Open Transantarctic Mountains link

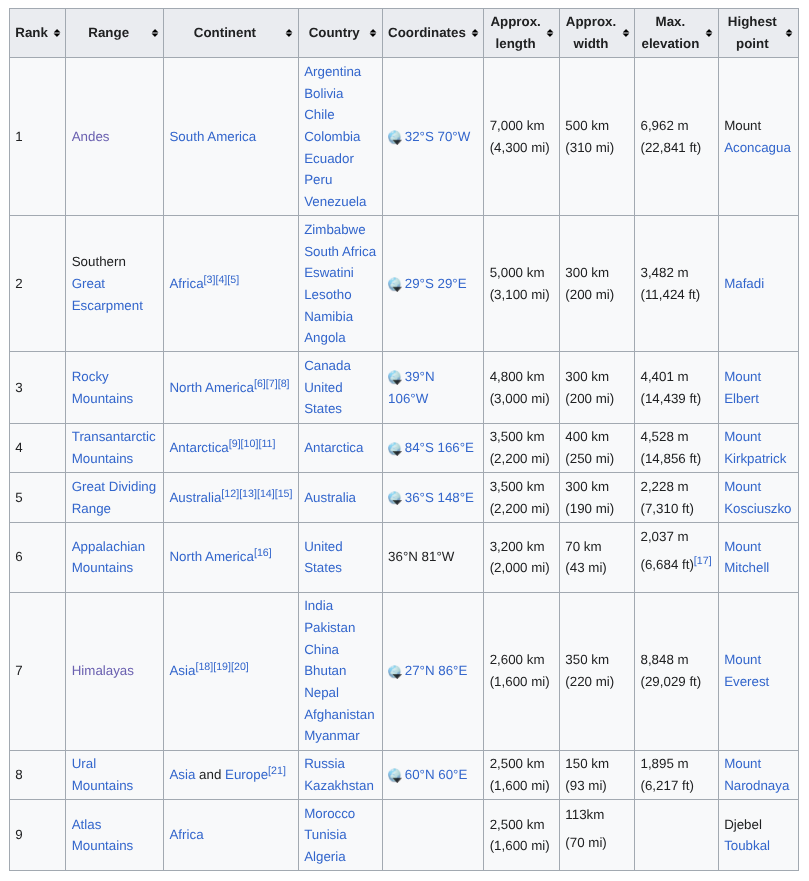pos(113,448)
